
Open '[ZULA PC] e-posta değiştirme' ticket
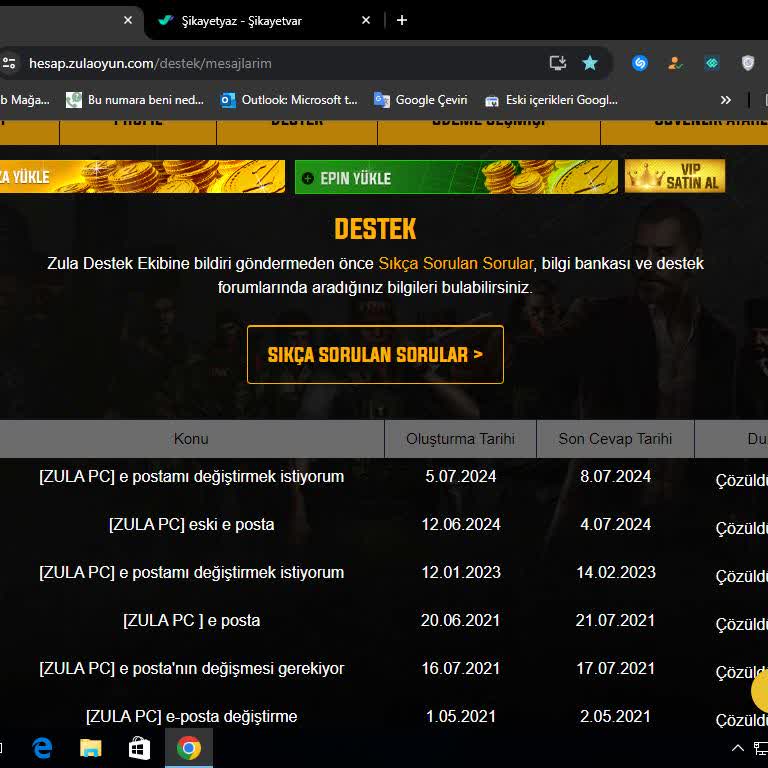pos(192,717)
